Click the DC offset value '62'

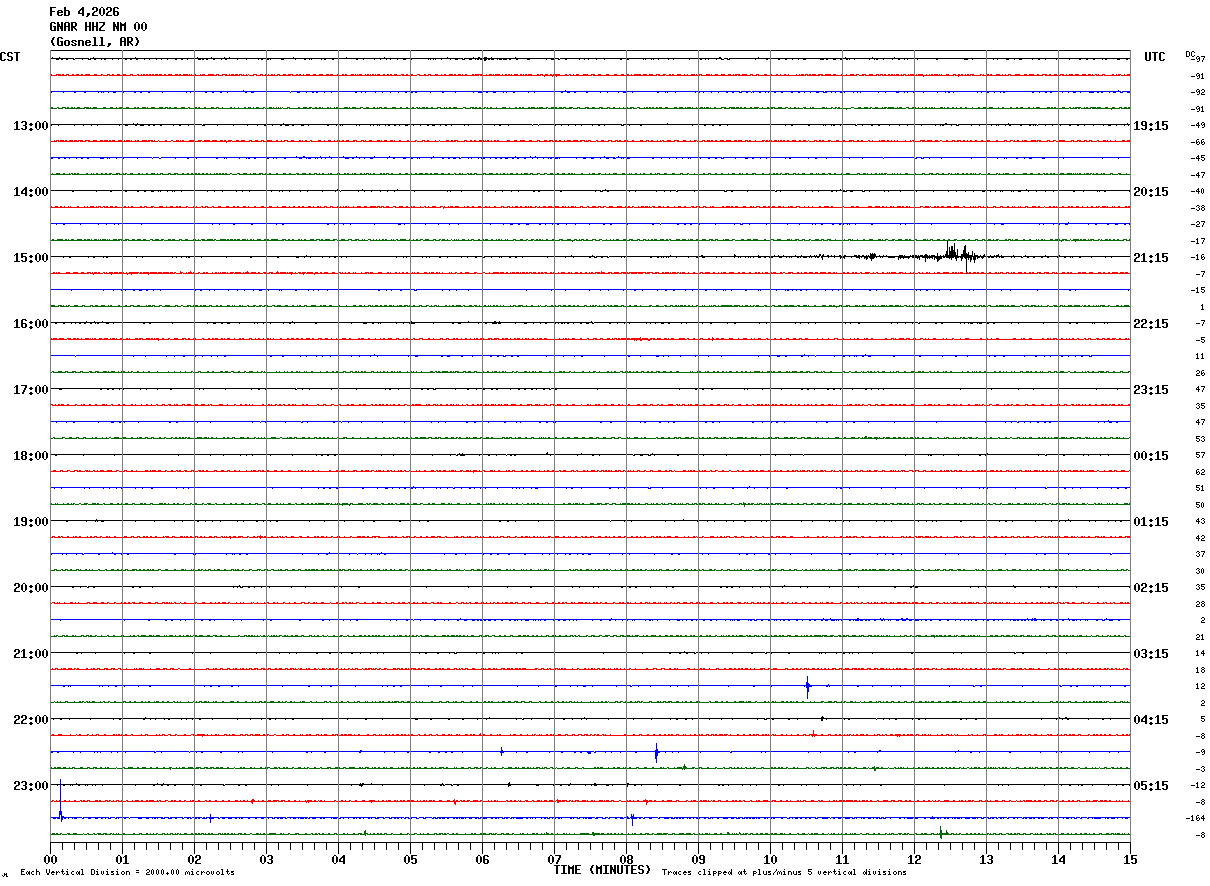click(1200, 472)
